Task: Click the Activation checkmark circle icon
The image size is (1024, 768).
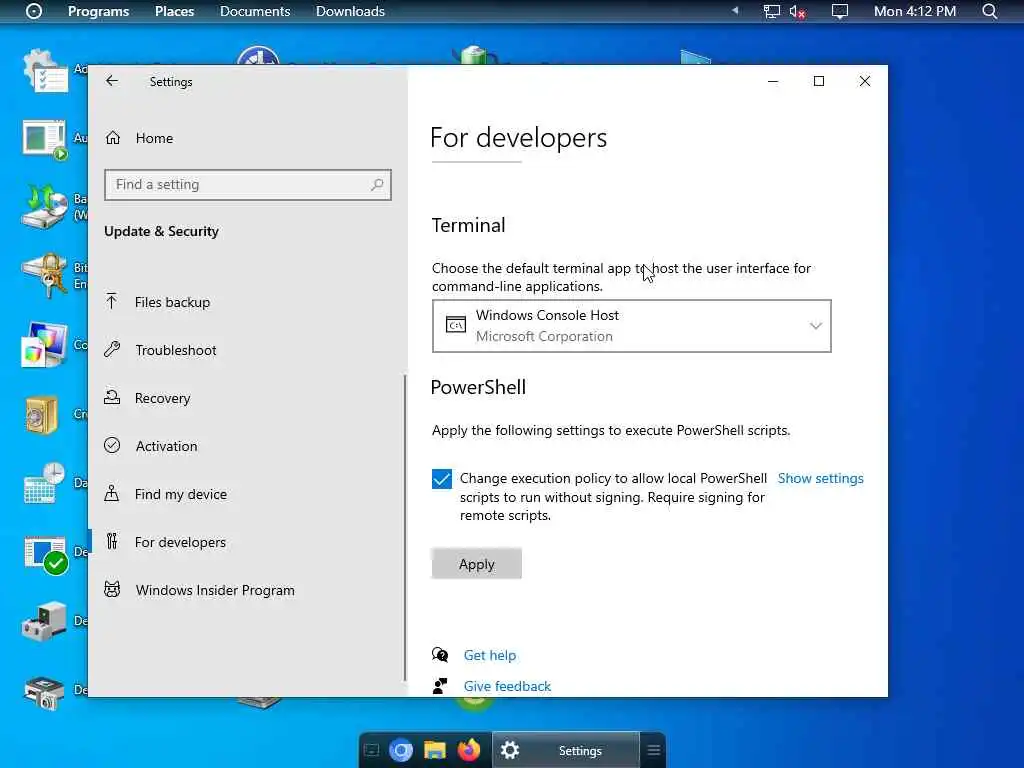Action: (x=112, y=445)
